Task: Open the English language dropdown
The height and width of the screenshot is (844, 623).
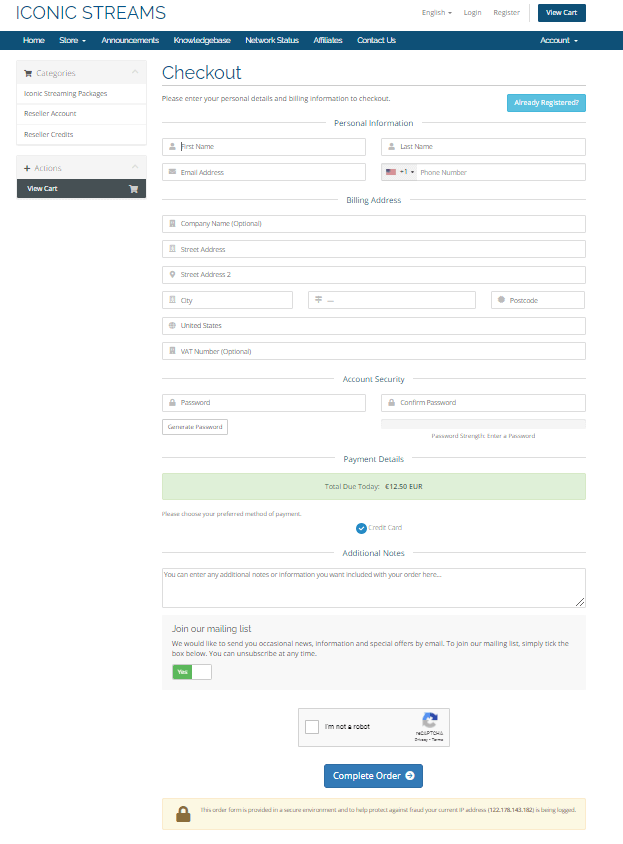Action: coord(436,13)
